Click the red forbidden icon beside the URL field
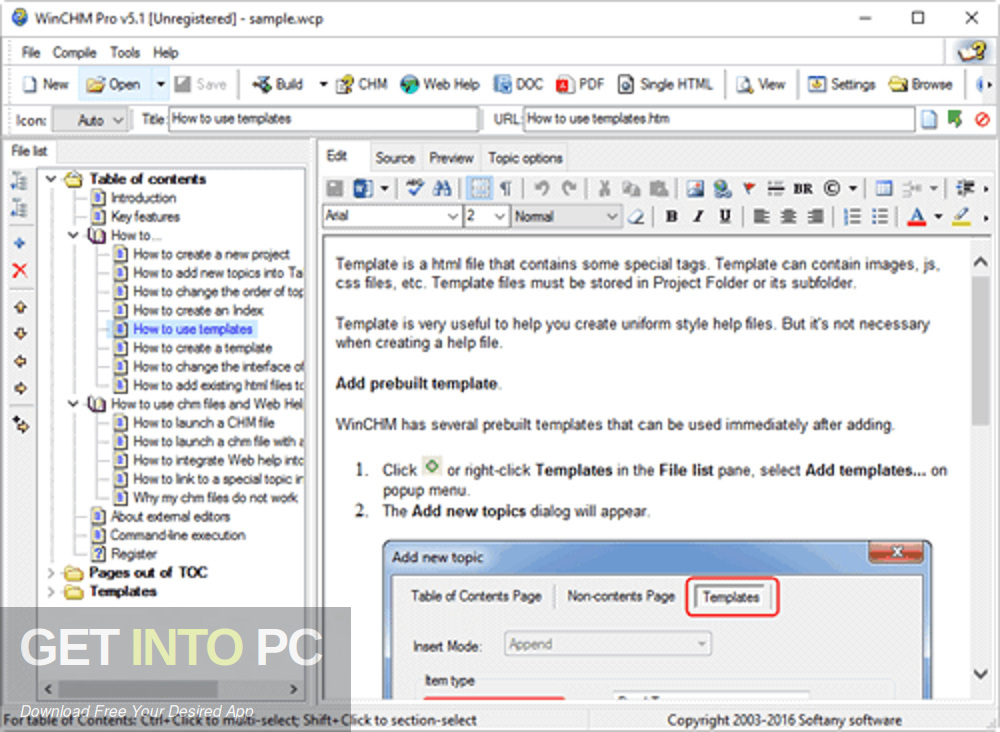Screen dimensions: 1000x732 pyautogui.click(x=982, y=119)
